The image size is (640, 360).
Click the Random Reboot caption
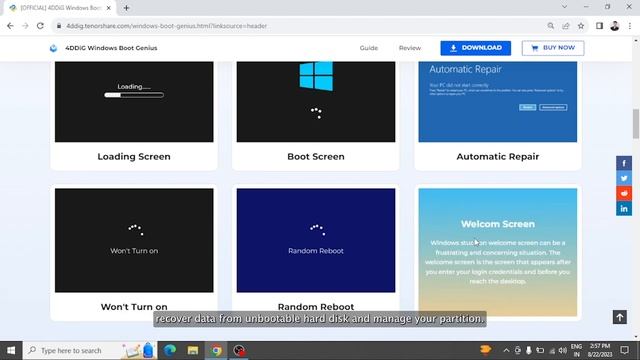click(316, 307)
